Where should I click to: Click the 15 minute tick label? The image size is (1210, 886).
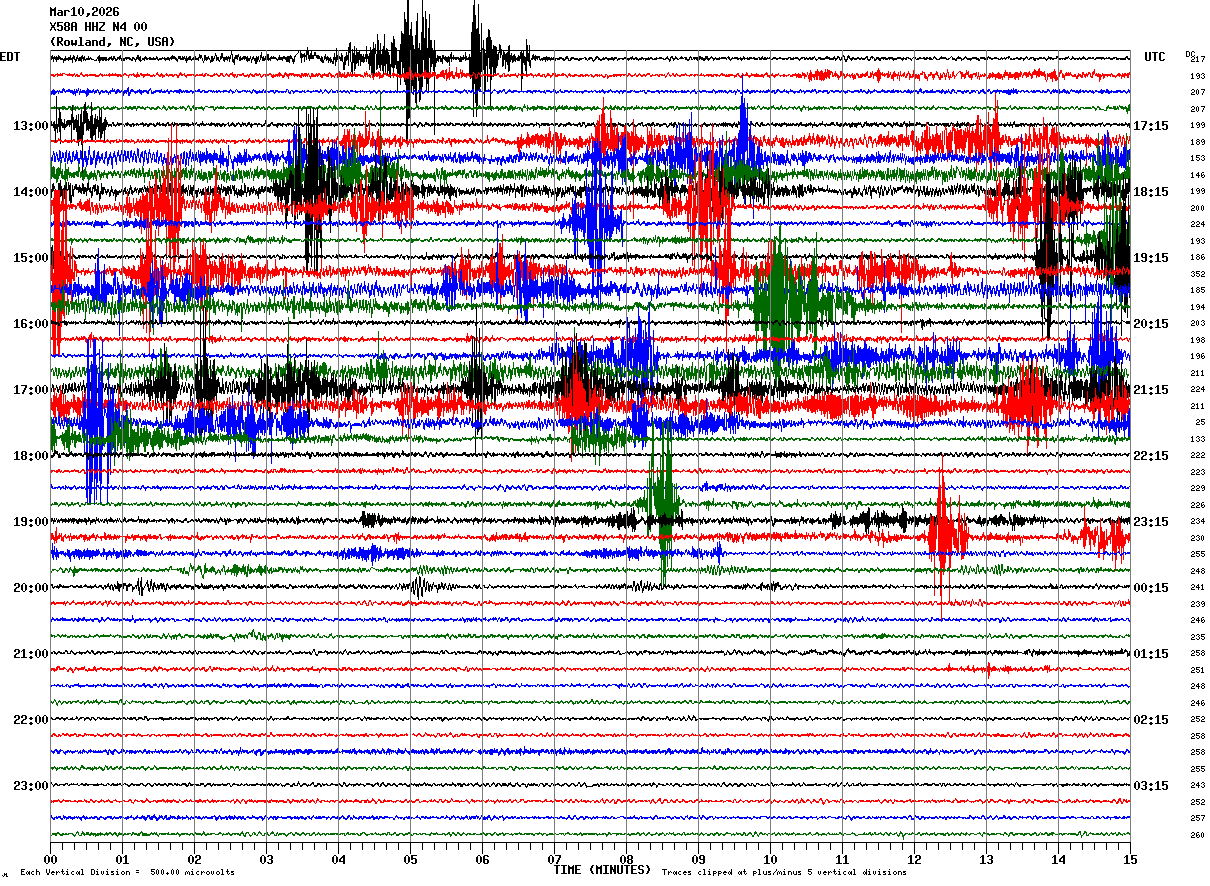click(1129, 860)
